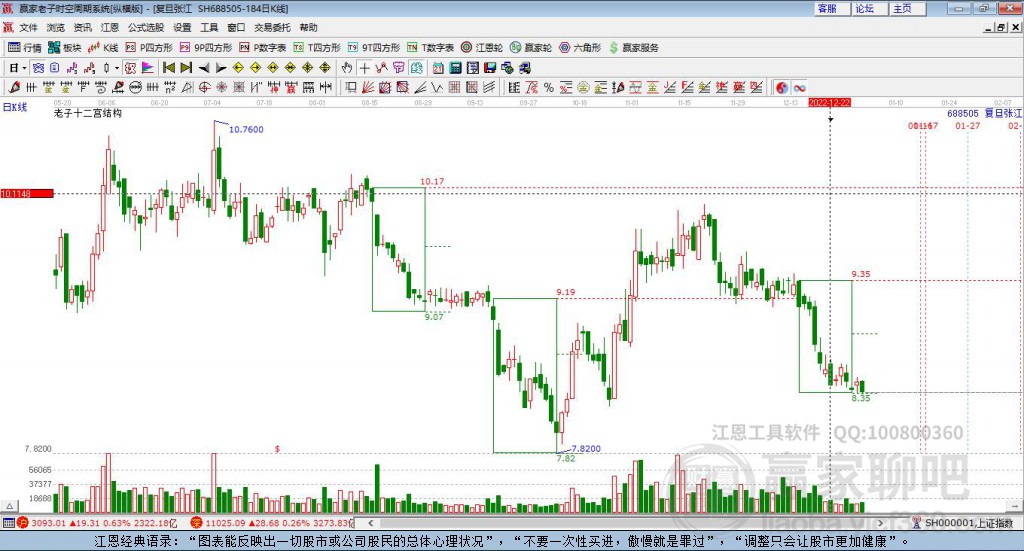Open the 江恩轮 Gann wheel
Viewport: 1024px width, 551px height.
(482, 47)
